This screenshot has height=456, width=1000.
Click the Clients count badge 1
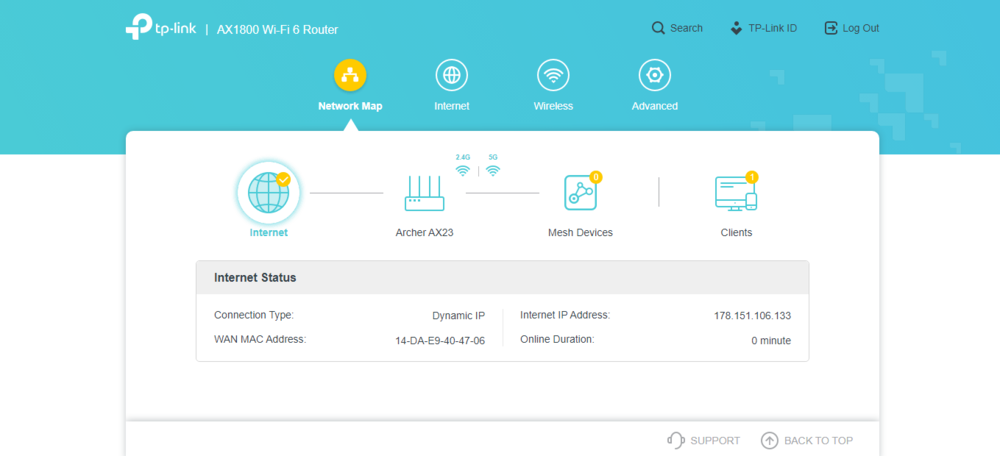752,177
